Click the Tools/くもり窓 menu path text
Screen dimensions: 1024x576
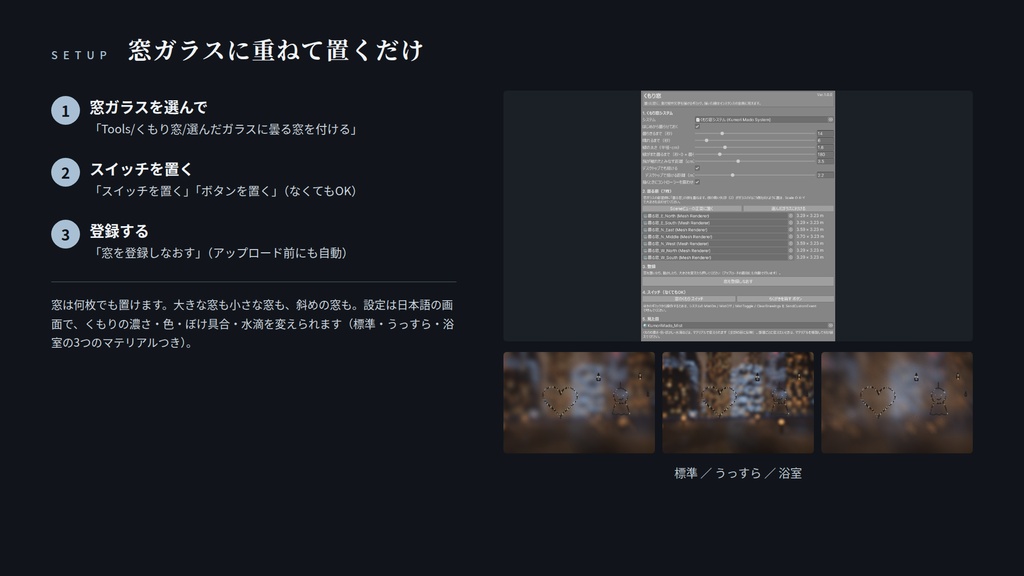coord(225,129)
